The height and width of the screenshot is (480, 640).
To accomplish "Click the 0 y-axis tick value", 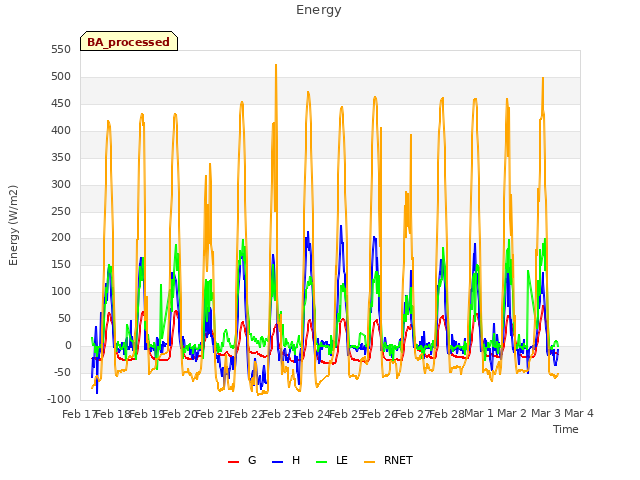I will click(68, 346).
